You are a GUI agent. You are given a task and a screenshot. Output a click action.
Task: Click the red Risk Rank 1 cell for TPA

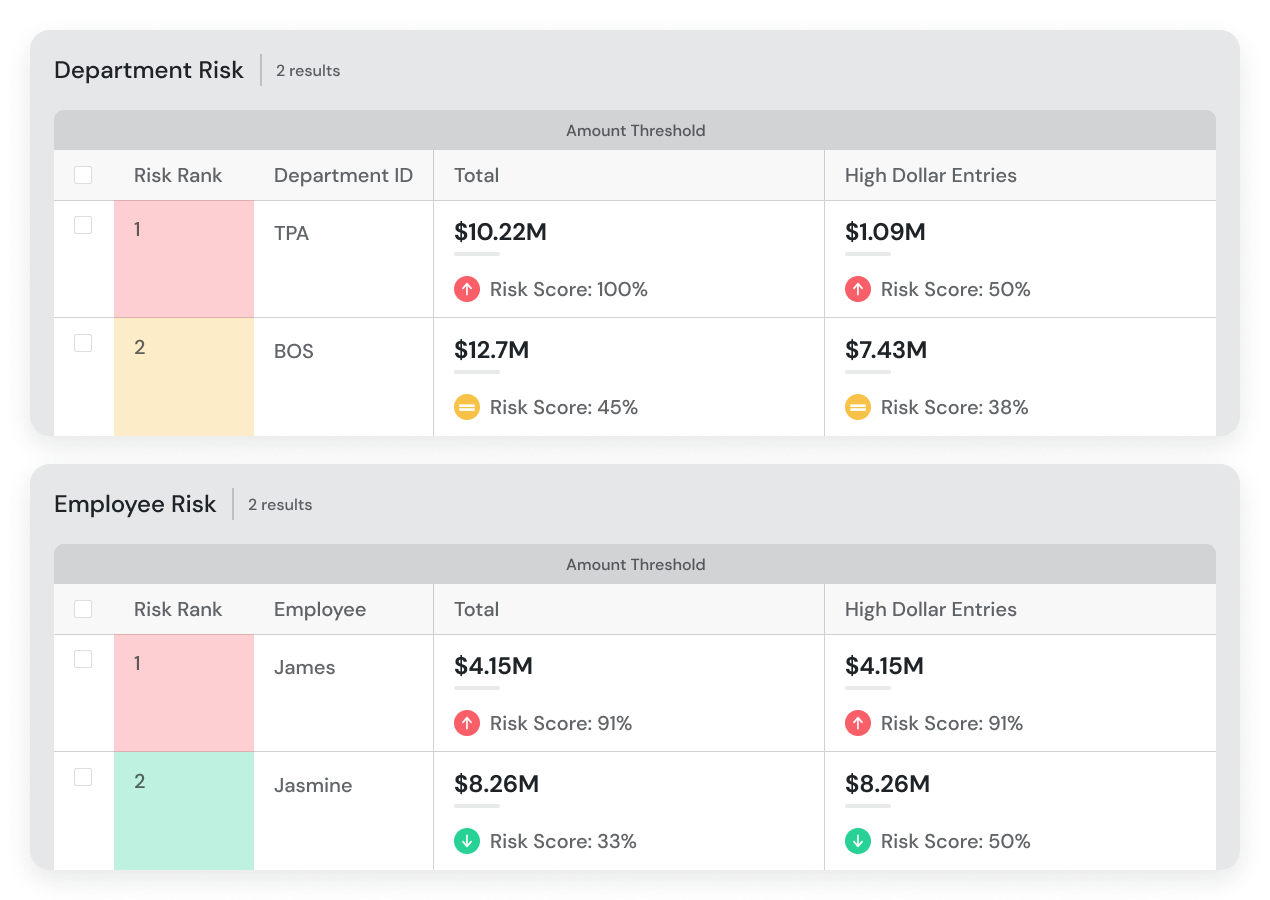click(184, 259)
